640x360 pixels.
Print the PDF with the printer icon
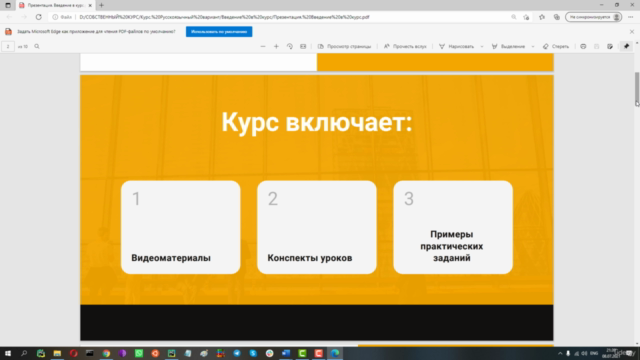583,47
